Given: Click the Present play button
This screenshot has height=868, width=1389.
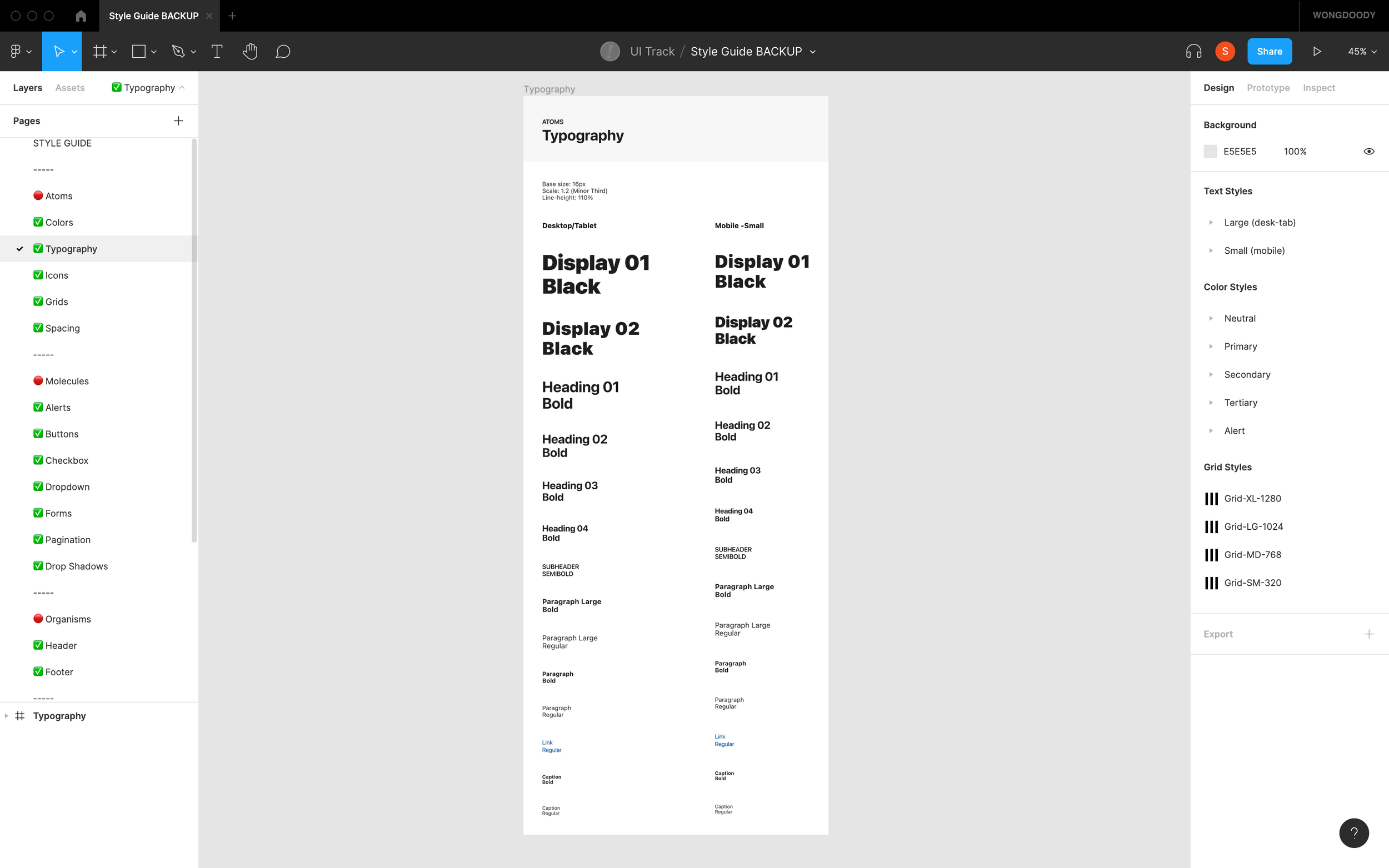Looking at the screenshot, I should [x=1317, y=52].
